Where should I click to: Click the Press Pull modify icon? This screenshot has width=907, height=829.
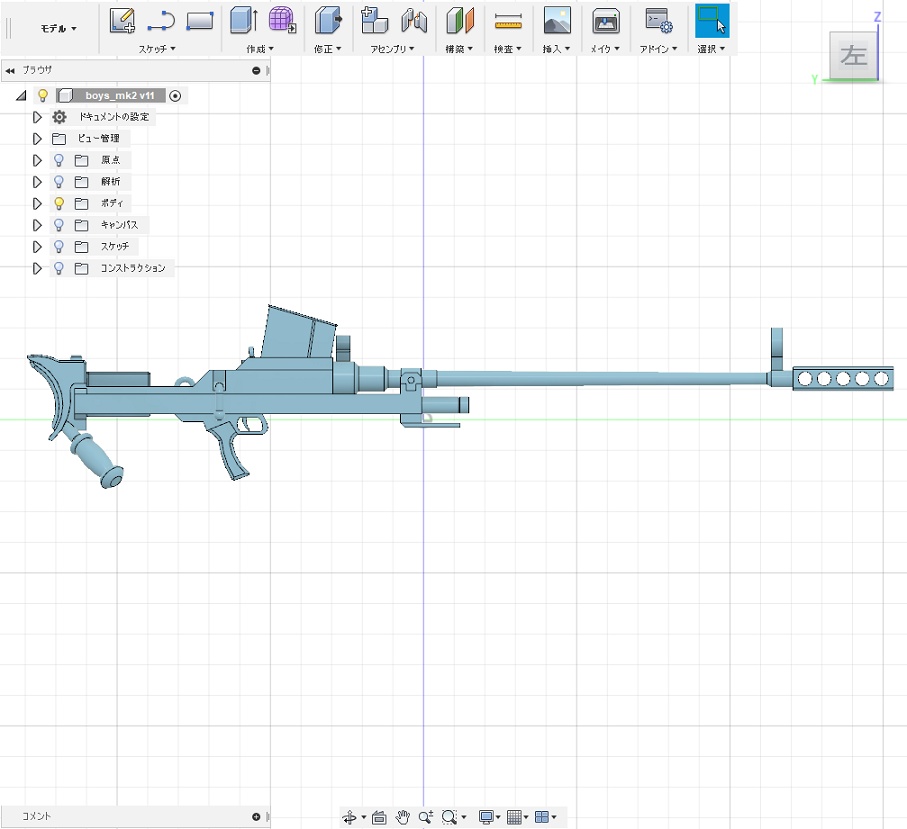tap(327, 20)
